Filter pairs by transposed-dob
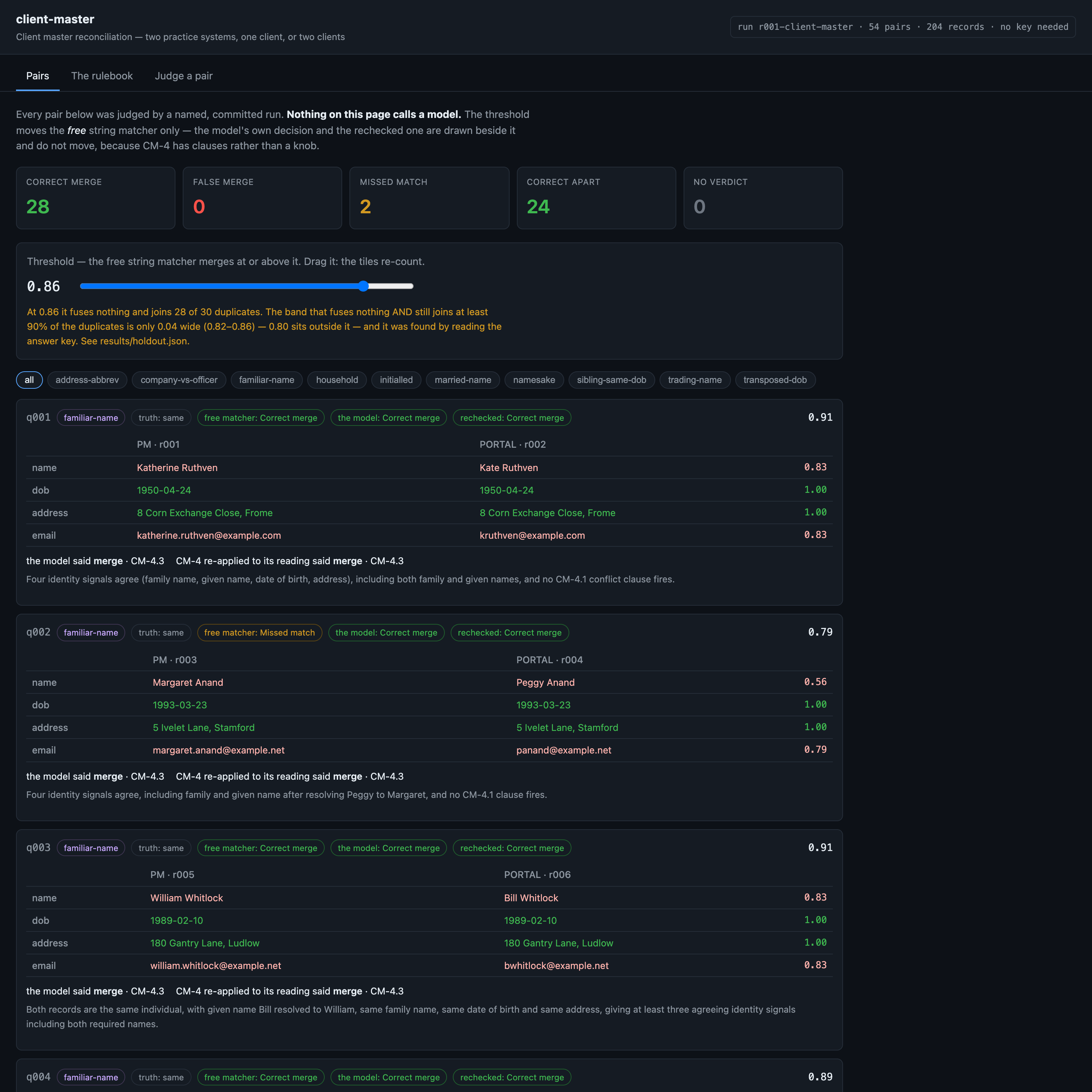 [775, 380]
